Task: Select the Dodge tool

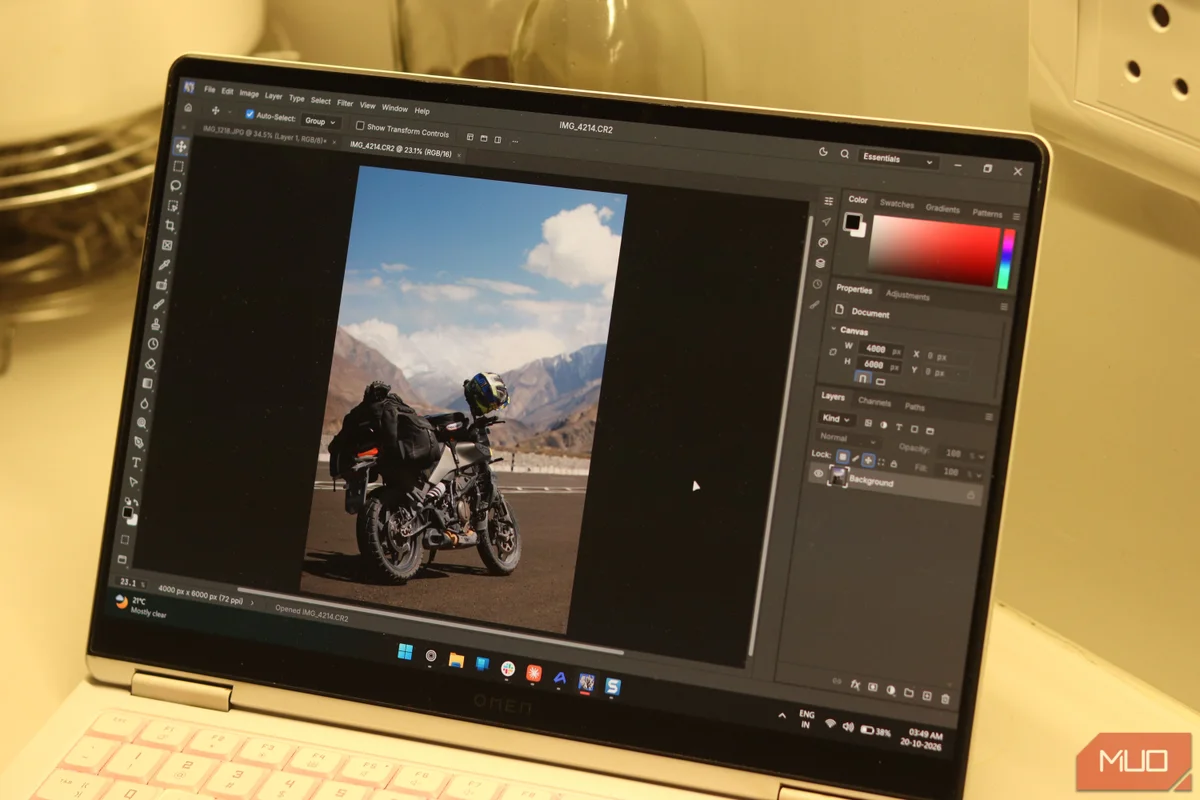Action: click(x=142, y=422)
